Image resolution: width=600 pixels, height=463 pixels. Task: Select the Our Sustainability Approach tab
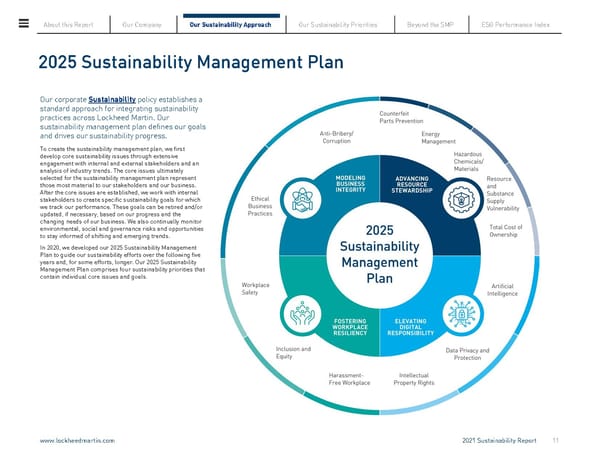click(x=229, y=23)
